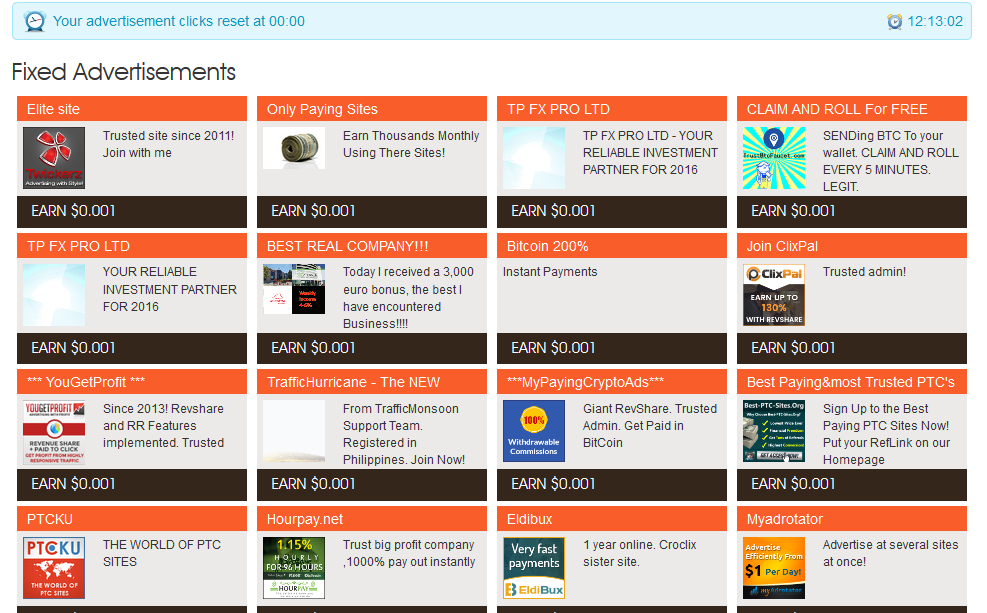Click 'Your advertisement clicks reset at 00:00' notice
The image size is (987, 613).
(x=179, y=21)
